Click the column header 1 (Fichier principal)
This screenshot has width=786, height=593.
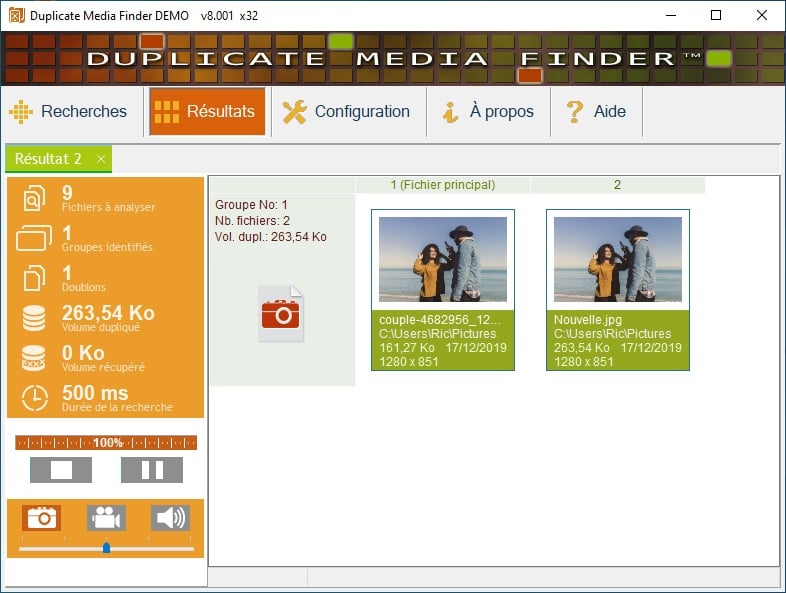pos(442,185)
